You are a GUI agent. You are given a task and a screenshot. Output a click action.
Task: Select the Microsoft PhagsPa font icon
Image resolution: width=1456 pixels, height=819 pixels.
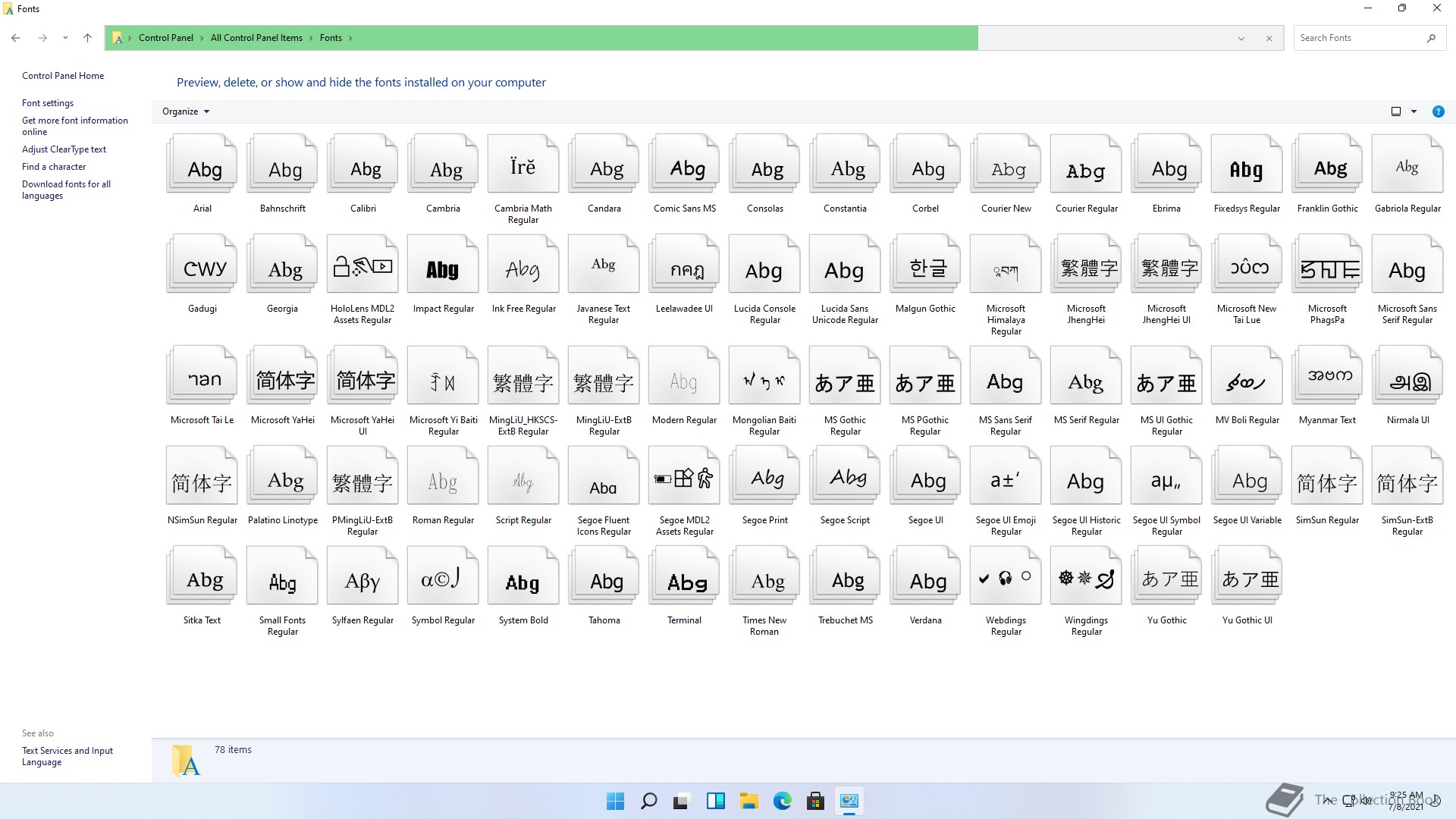[x=1327, y=265]
